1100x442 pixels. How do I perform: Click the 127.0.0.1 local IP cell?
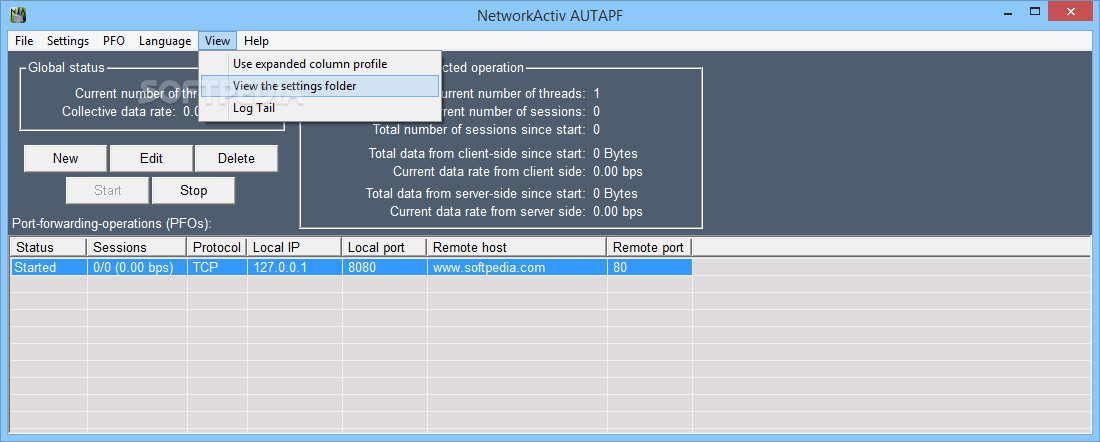tap(294, 267)
